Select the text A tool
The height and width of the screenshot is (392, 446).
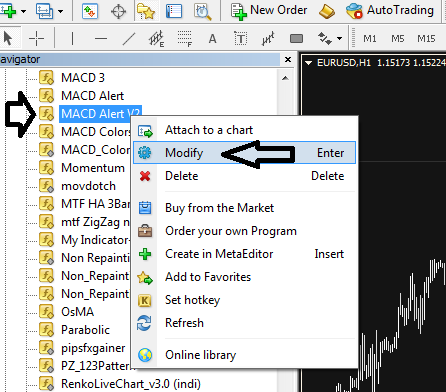pos(212,39)
